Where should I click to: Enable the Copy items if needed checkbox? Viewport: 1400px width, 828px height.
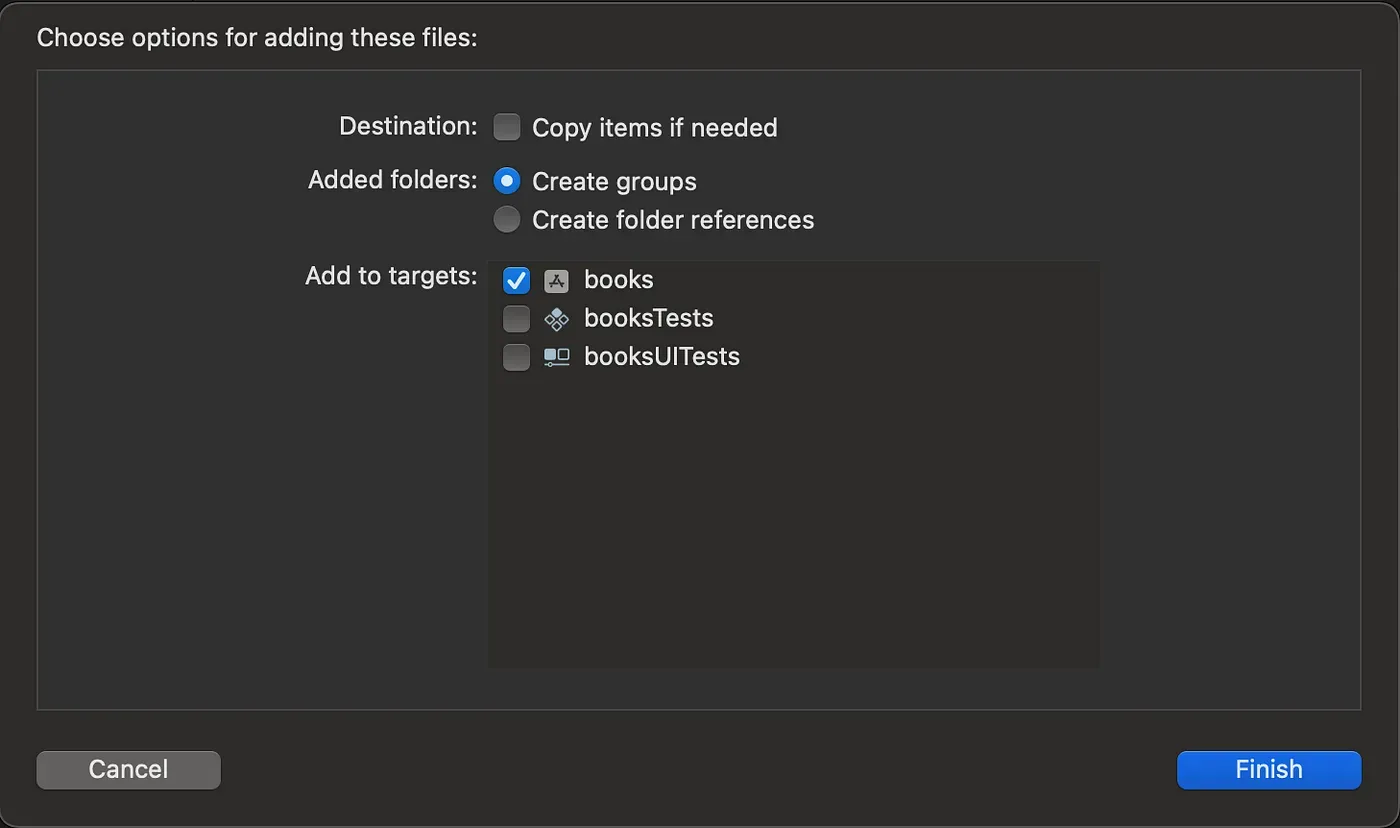[507, 127]
